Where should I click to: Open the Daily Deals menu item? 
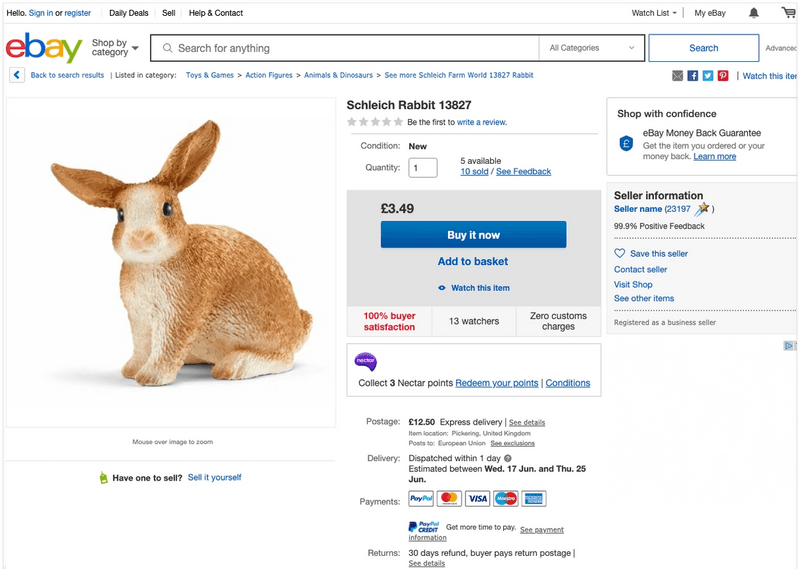coord(128,13)
